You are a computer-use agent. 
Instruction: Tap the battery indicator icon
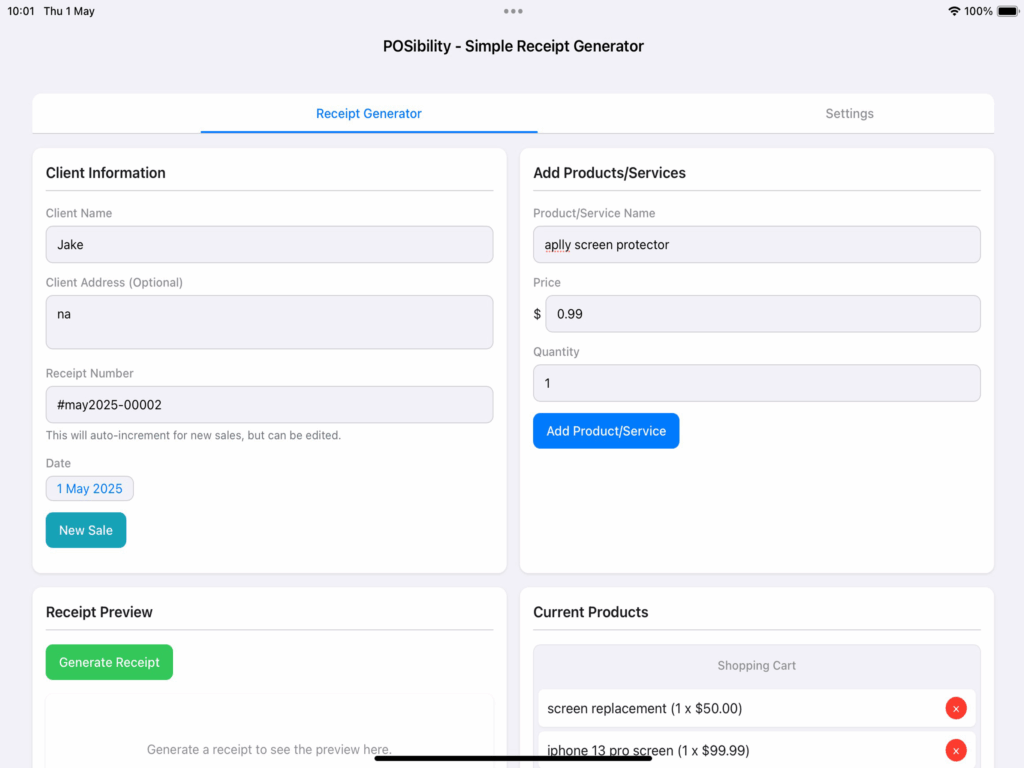[1008, 11]
